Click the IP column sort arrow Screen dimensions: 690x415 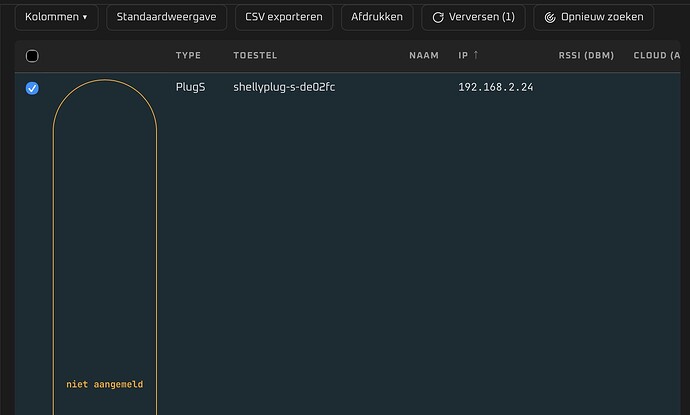(x=476, y=55)
